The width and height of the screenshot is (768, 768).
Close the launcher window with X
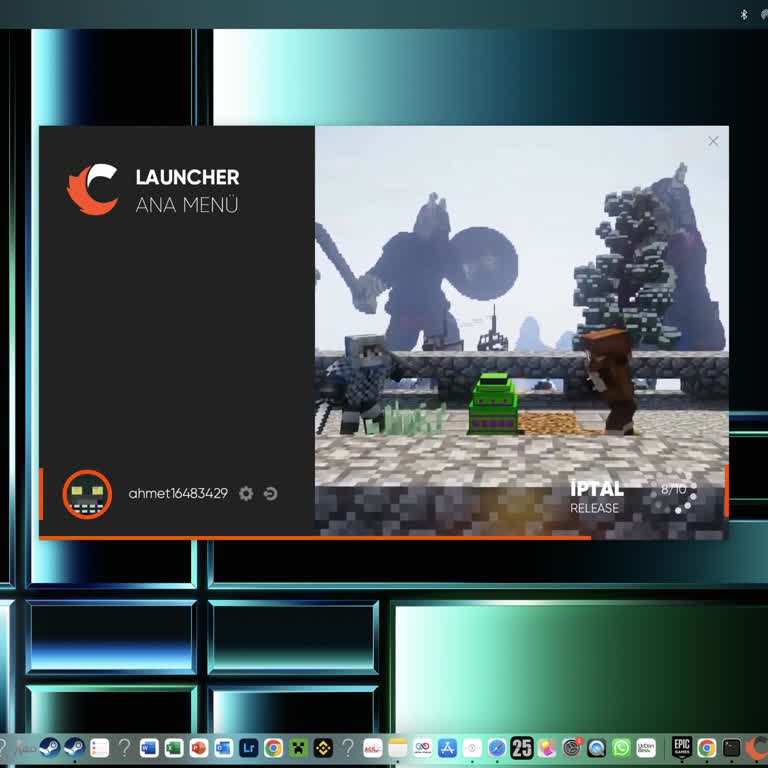(x=713, y=141)
